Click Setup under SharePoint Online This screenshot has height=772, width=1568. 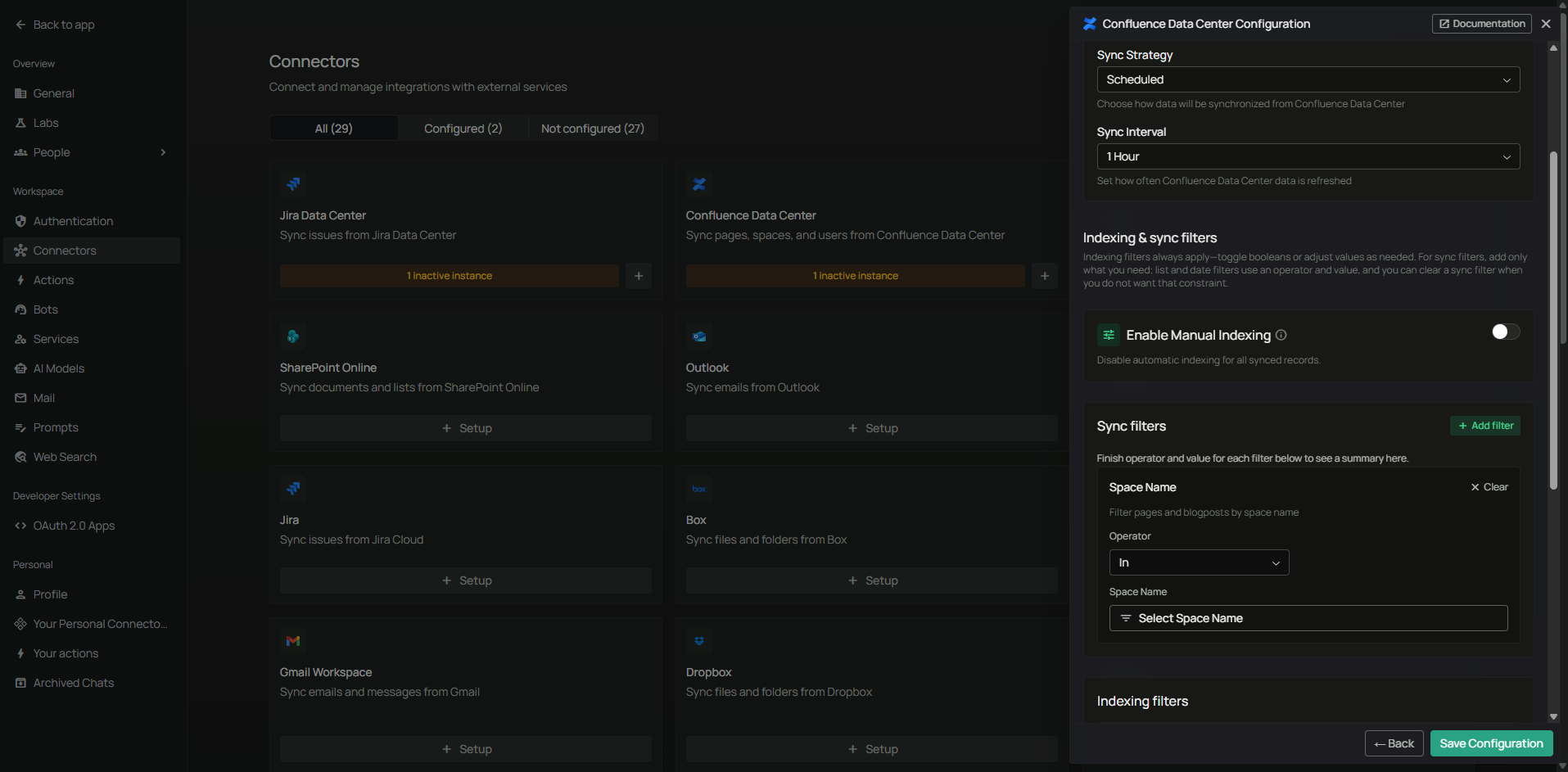click(466, 428)
